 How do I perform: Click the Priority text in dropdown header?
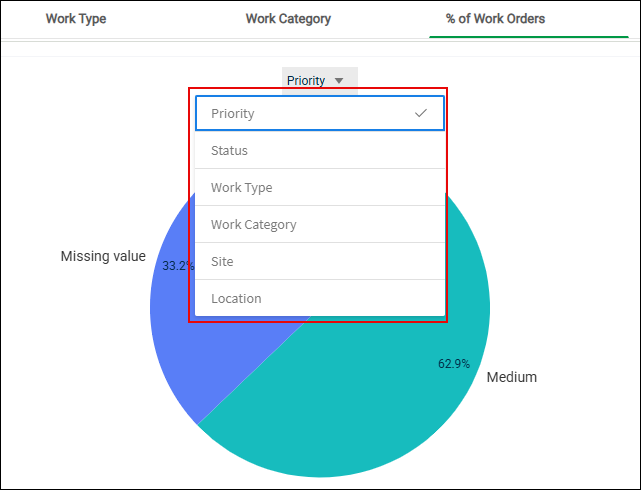tap(306, 81)
